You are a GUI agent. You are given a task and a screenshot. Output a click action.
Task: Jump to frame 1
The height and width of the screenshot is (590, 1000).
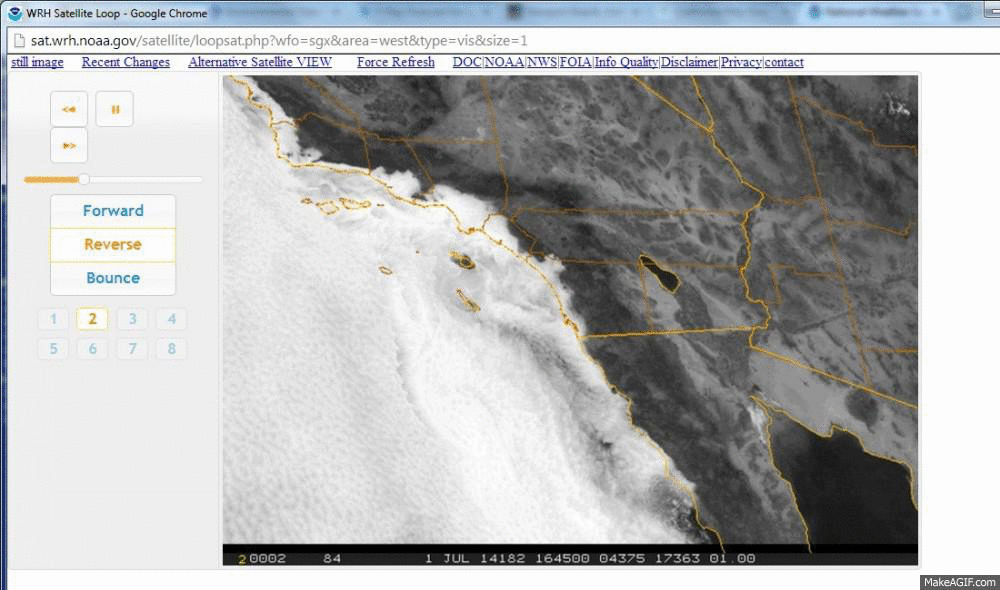53,319
